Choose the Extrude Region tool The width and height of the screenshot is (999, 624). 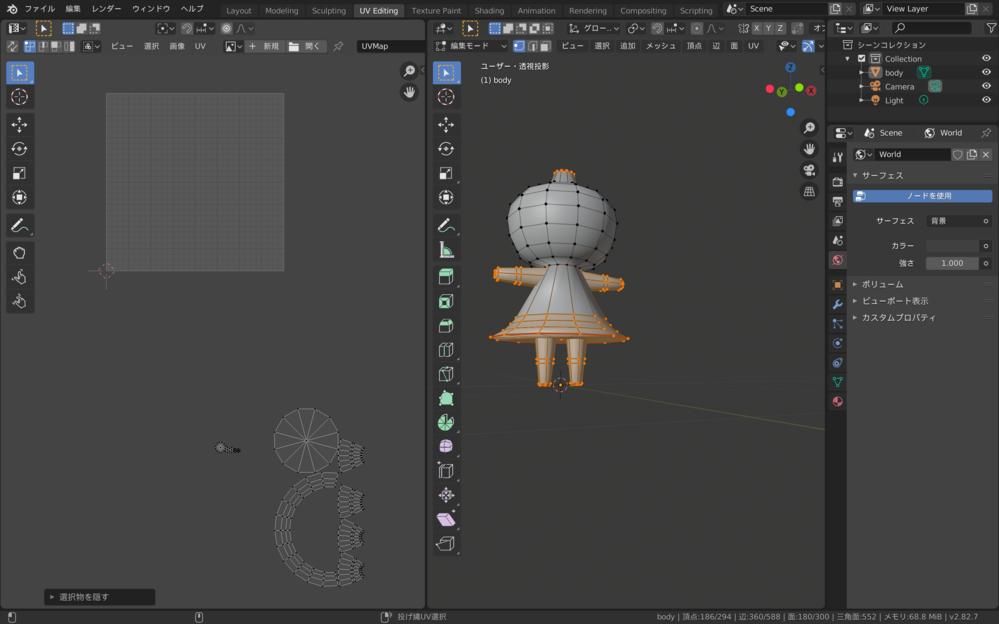pos(446,277)
